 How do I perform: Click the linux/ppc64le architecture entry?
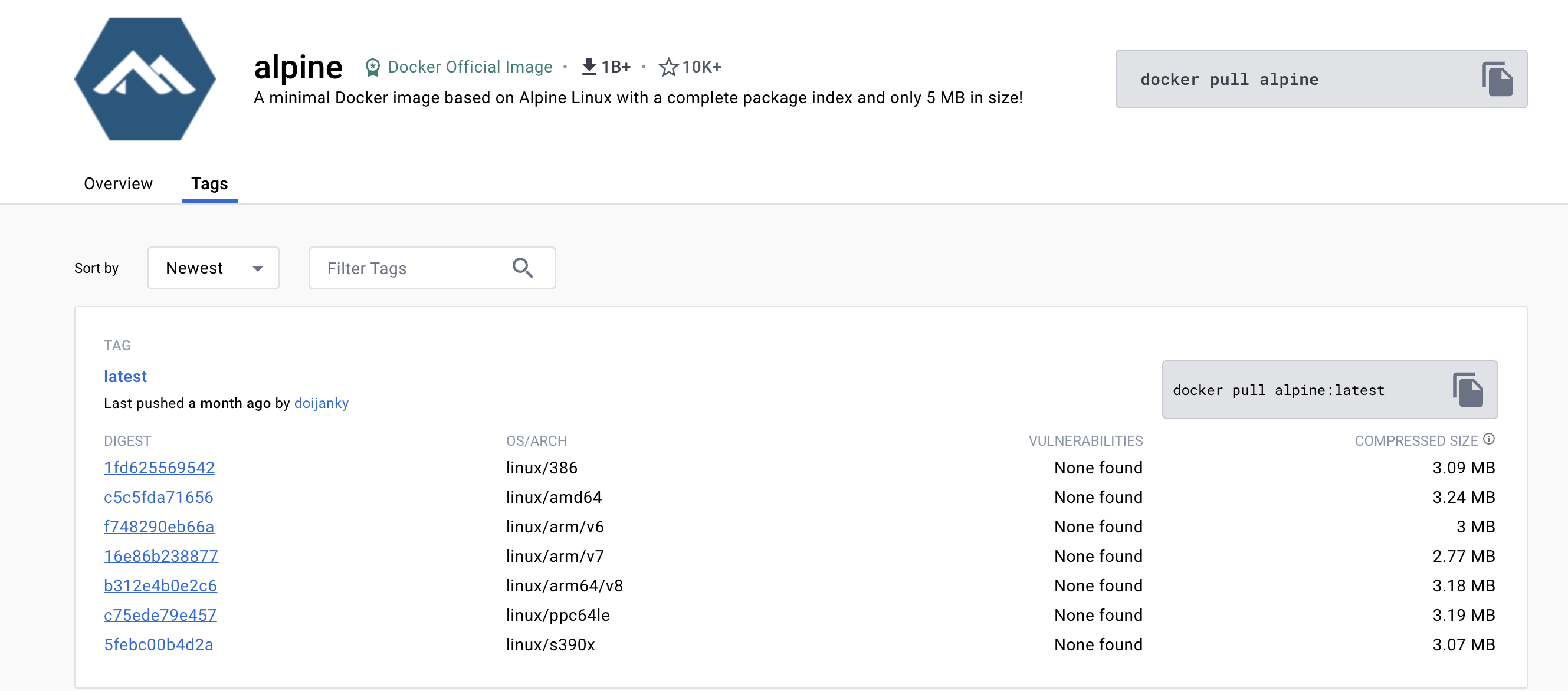click(x=558, y=615)
